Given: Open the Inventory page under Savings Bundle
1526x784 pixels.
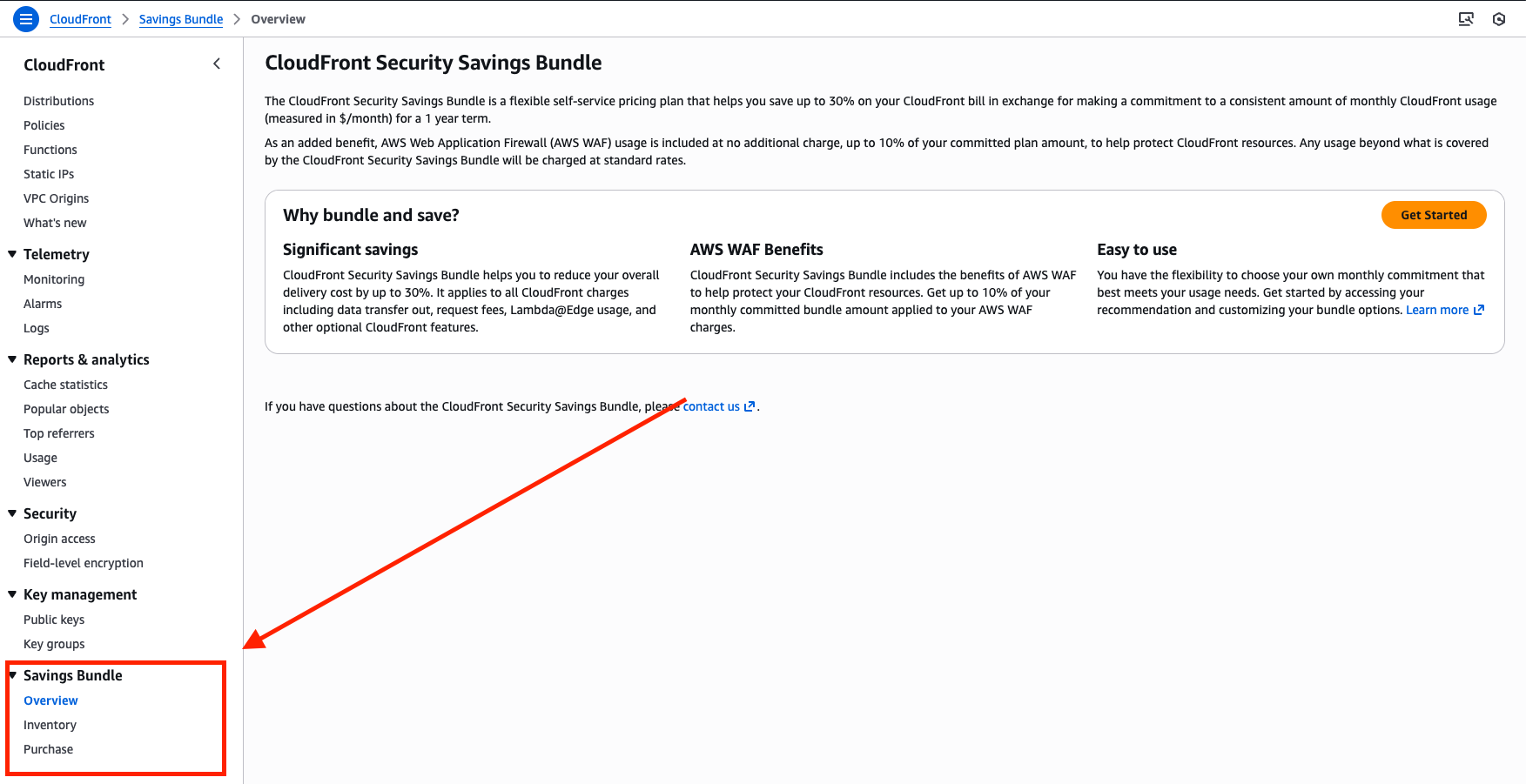Looking at the screenshot, I should [x=50, y=724].
